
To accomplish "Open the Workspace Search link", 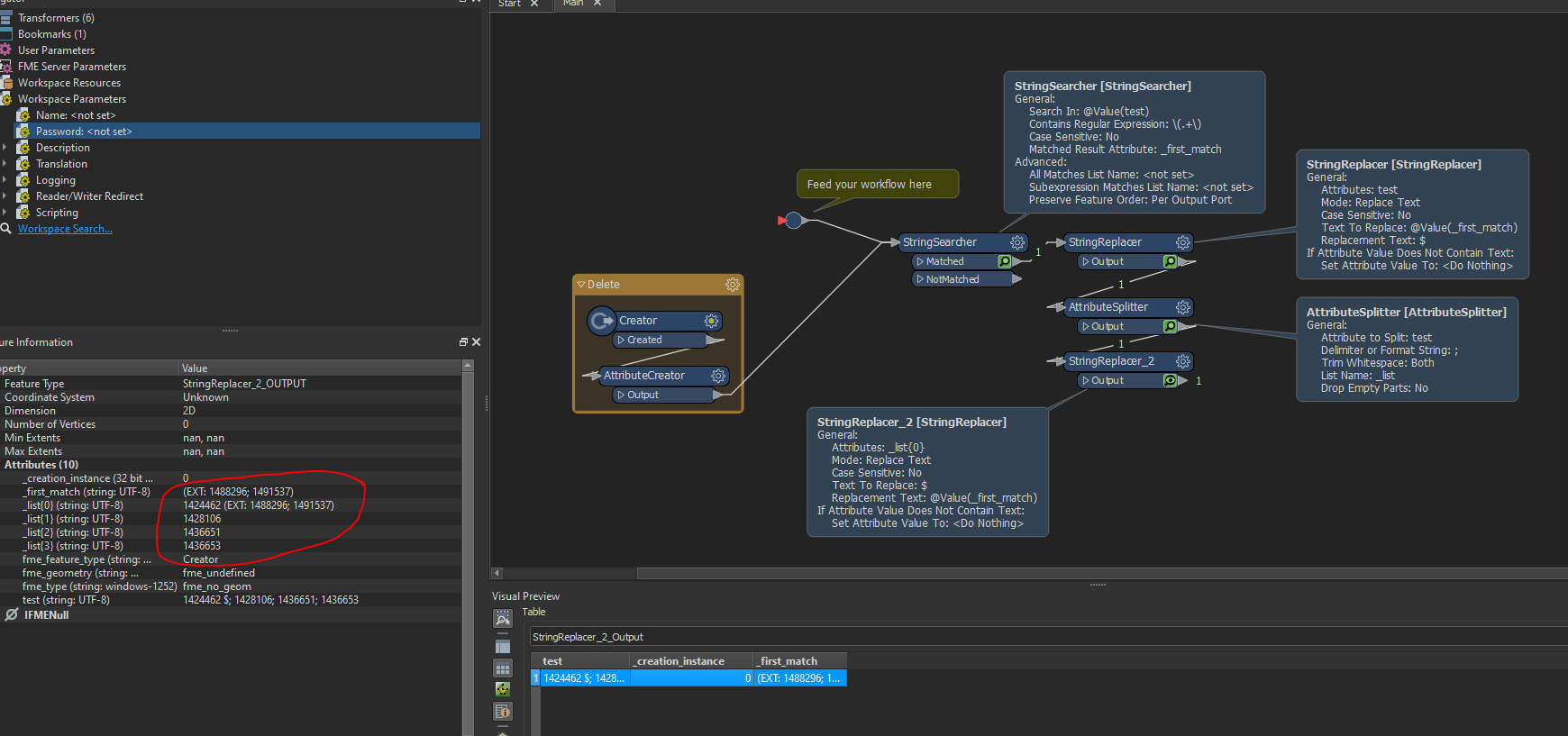I will click(x=65, y=229).
